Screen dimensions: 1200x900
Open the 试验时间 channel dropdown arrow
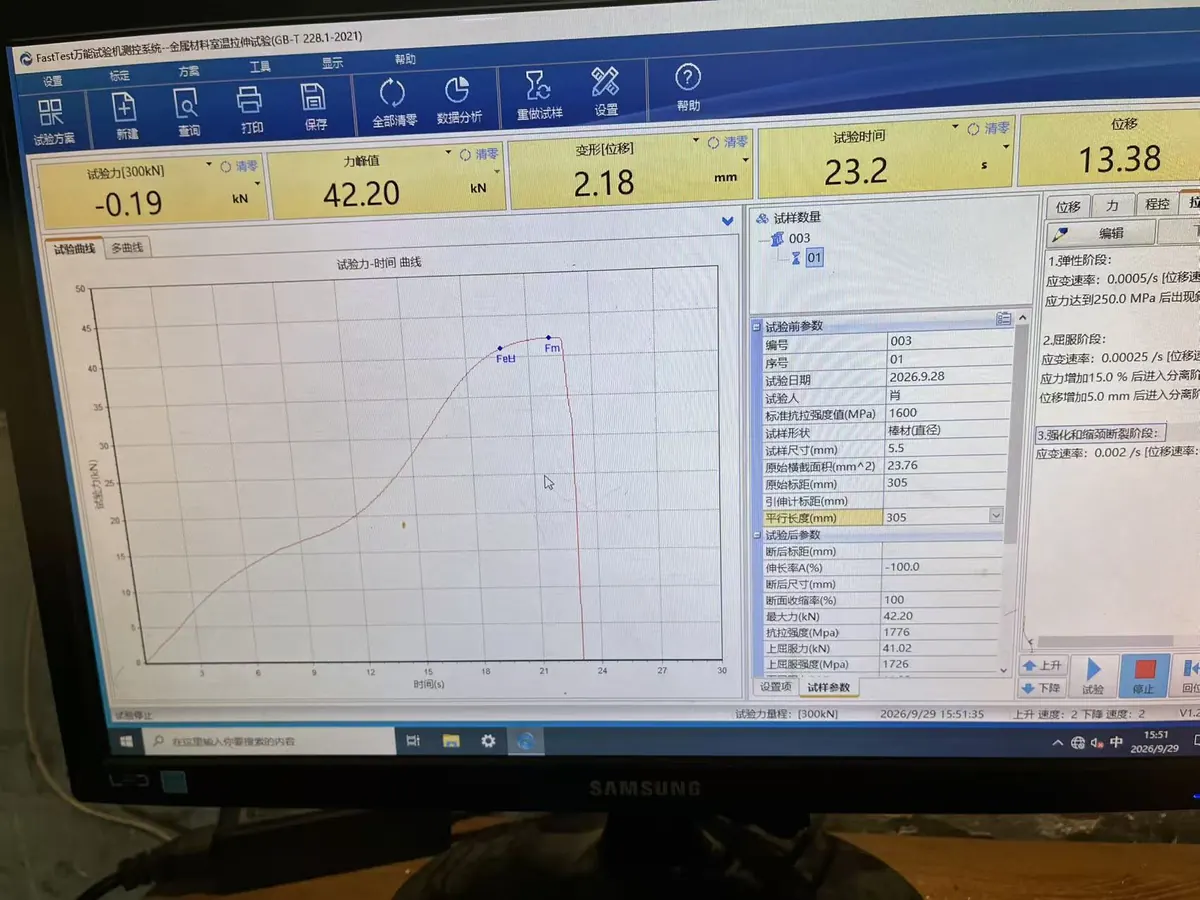tap(957, 128)
